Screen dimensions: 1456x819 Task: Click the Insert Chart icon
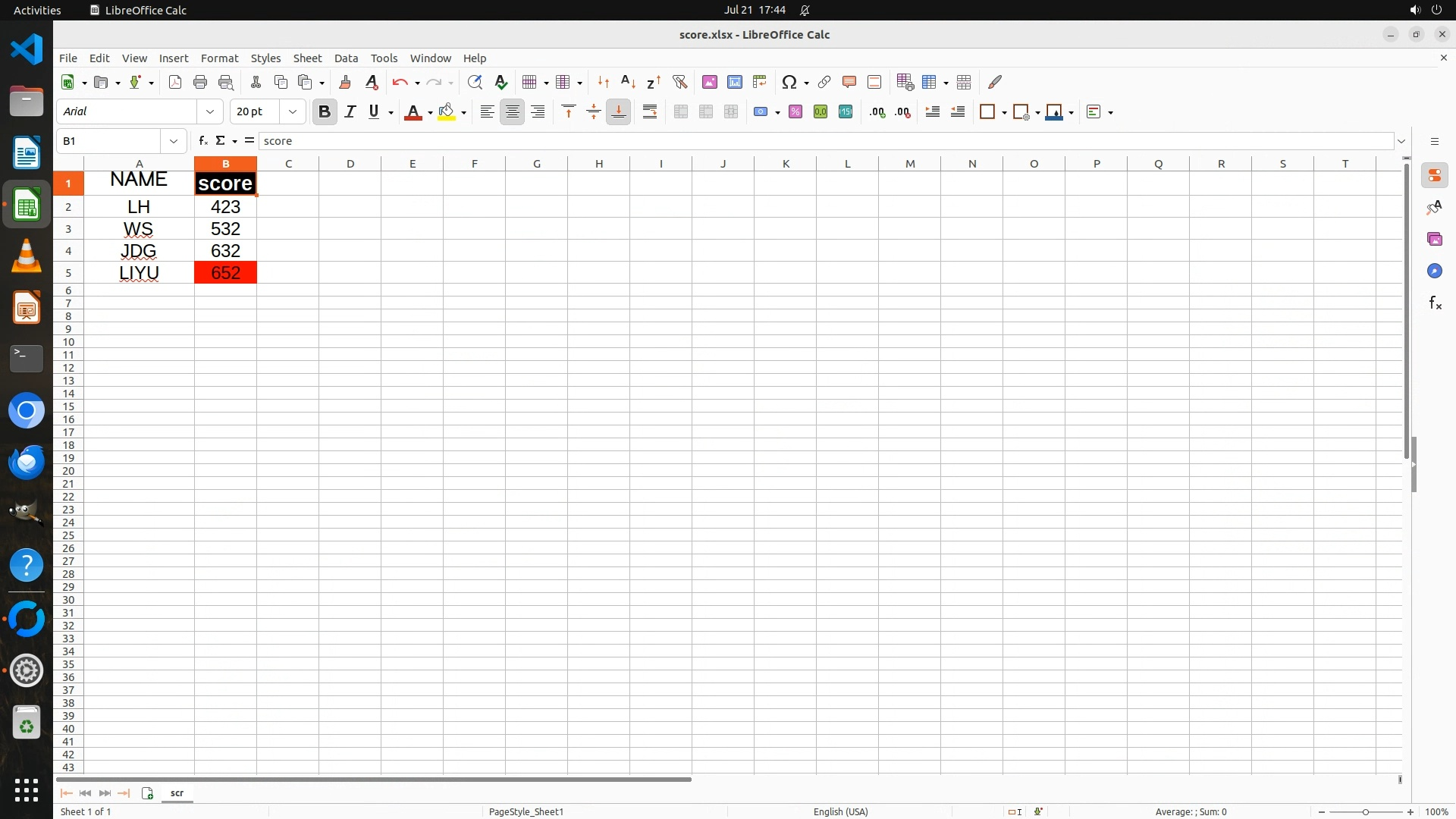tap(734, 82)
